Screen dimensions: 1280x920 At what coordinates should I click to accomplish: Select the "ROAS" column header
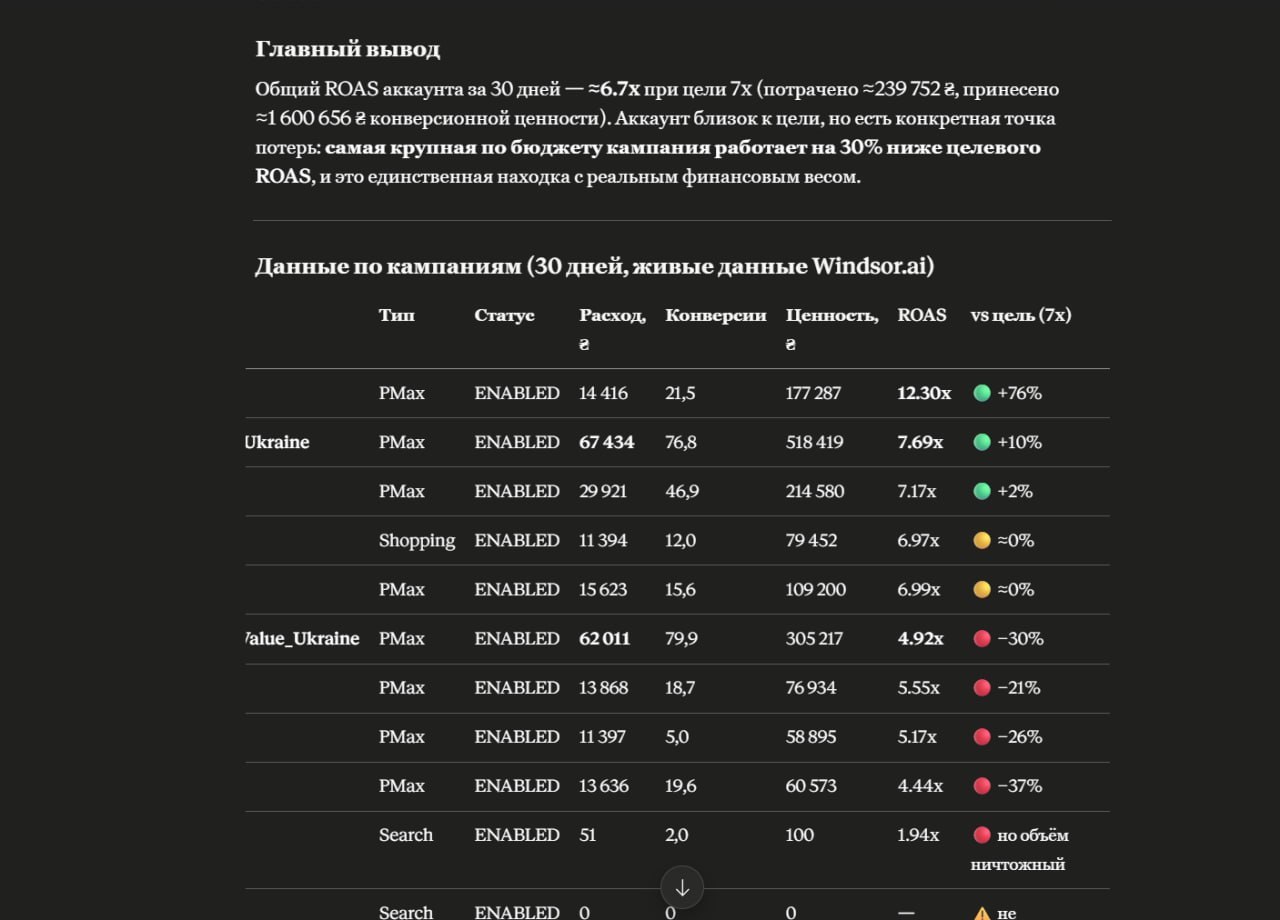922,315
